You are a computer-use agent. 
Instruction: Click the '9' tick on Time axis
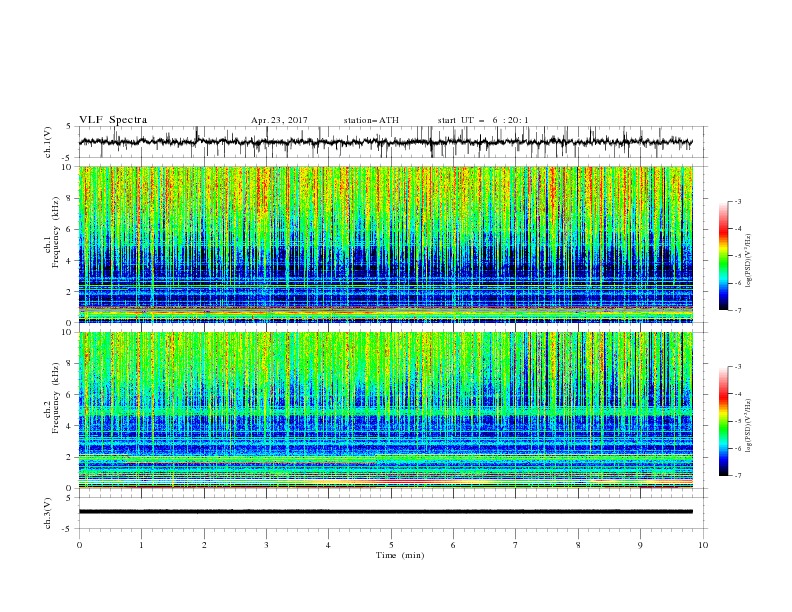tap(640, 545)
